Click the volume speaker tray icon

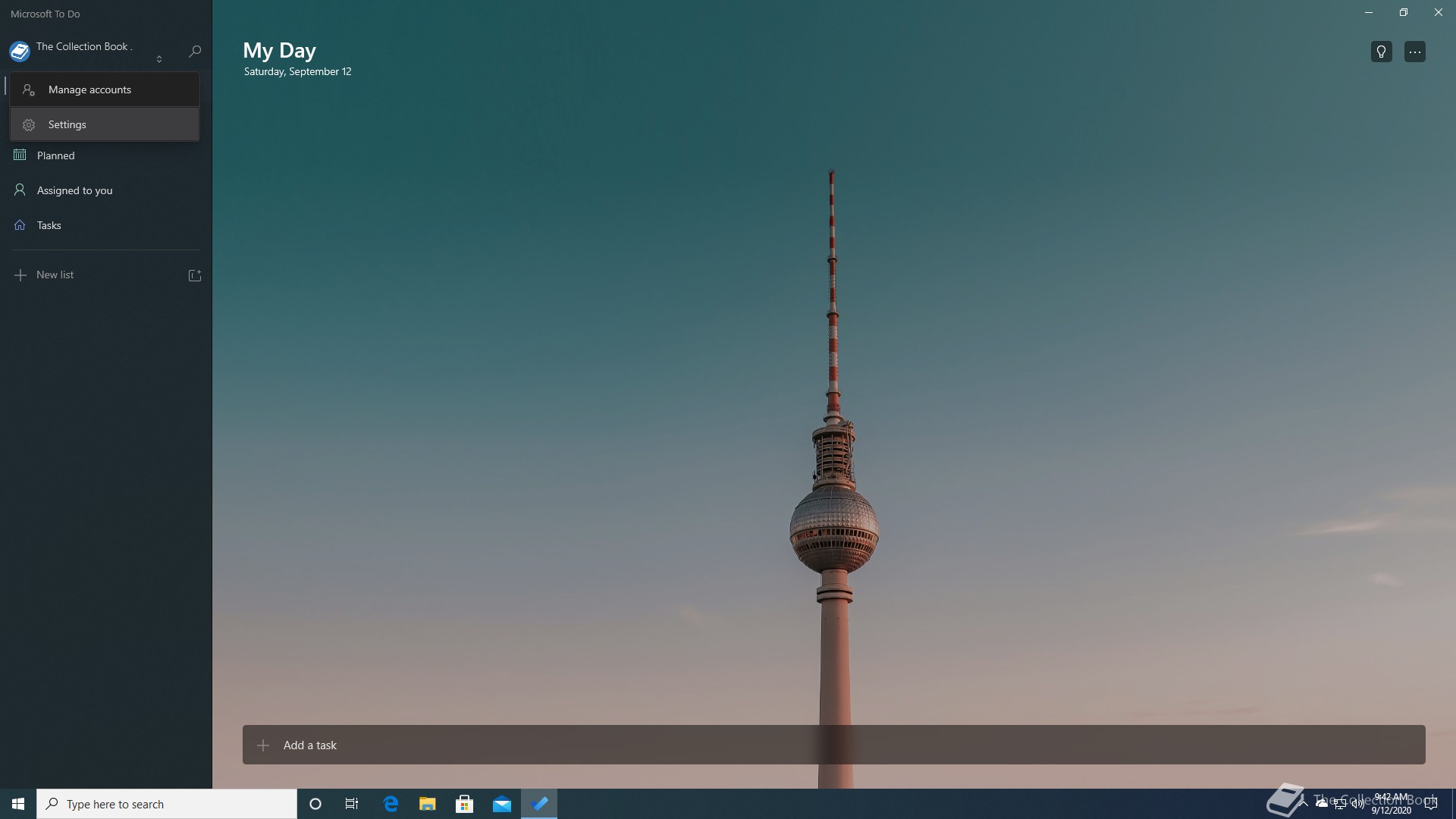(1357, 804)
